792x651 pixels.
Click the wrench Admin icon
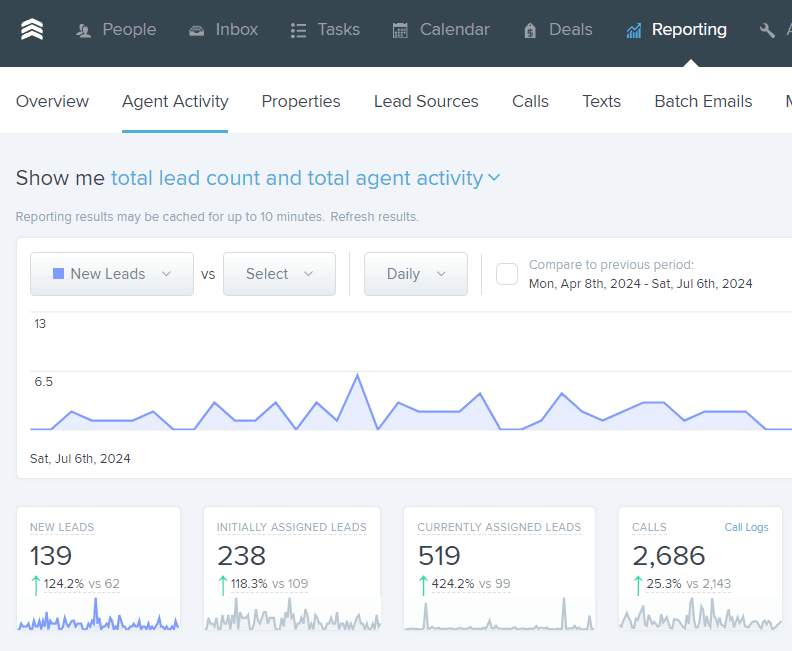click(x=767, y=30)
